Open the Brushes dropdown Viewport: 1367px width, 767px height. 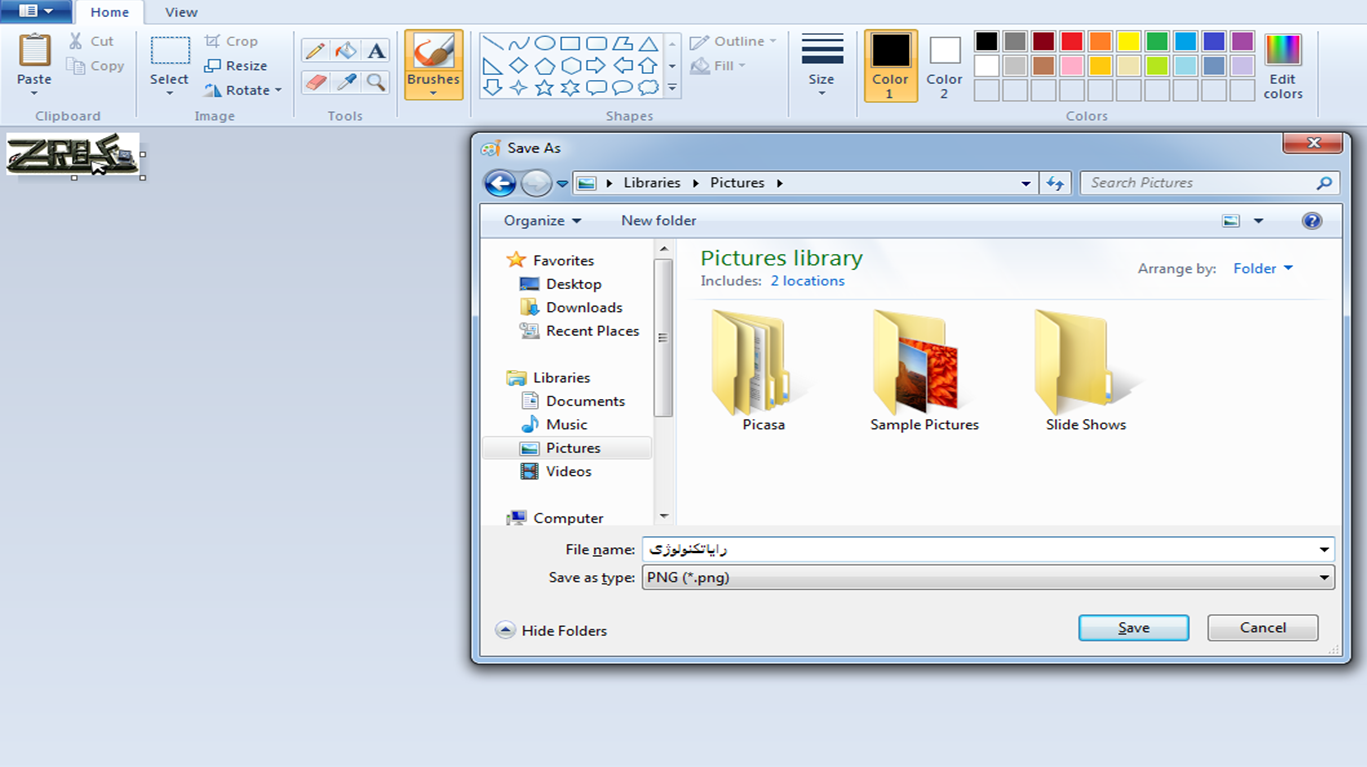pos(433,93)
